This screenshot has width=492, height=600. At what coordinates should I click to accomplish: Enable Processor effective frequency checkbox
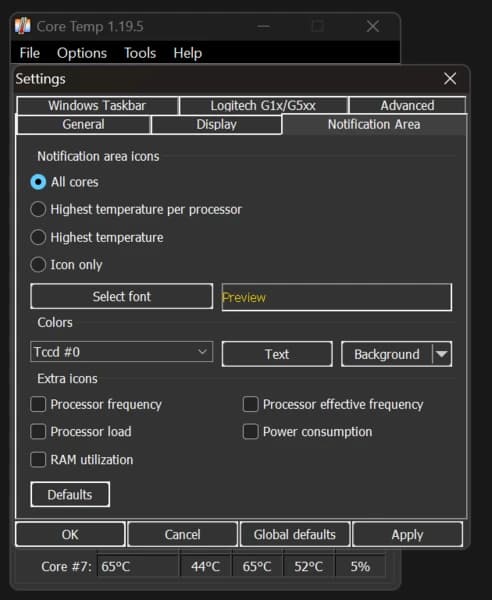pyautogui.click(x=251, y=404)
